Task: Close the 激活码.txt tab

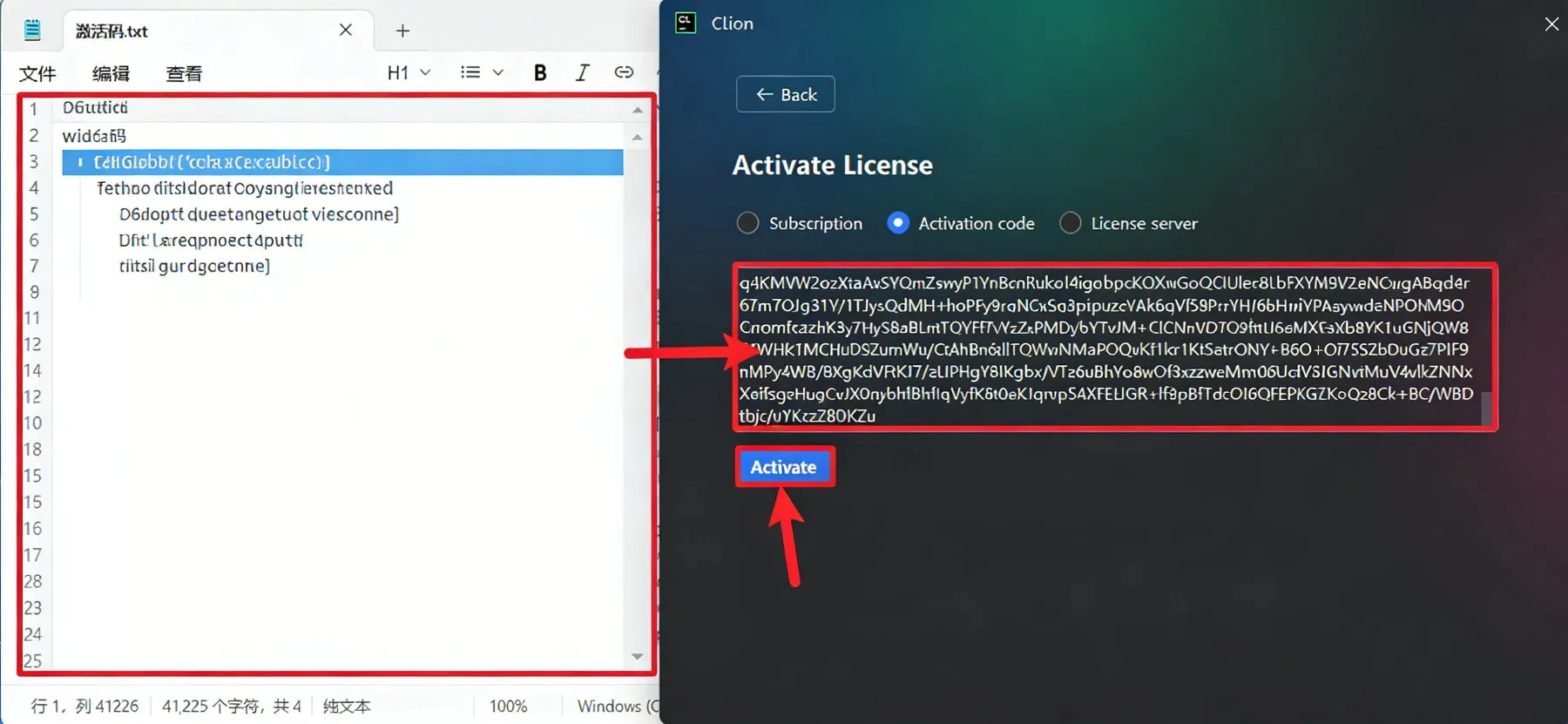Action: click(346, 30)
